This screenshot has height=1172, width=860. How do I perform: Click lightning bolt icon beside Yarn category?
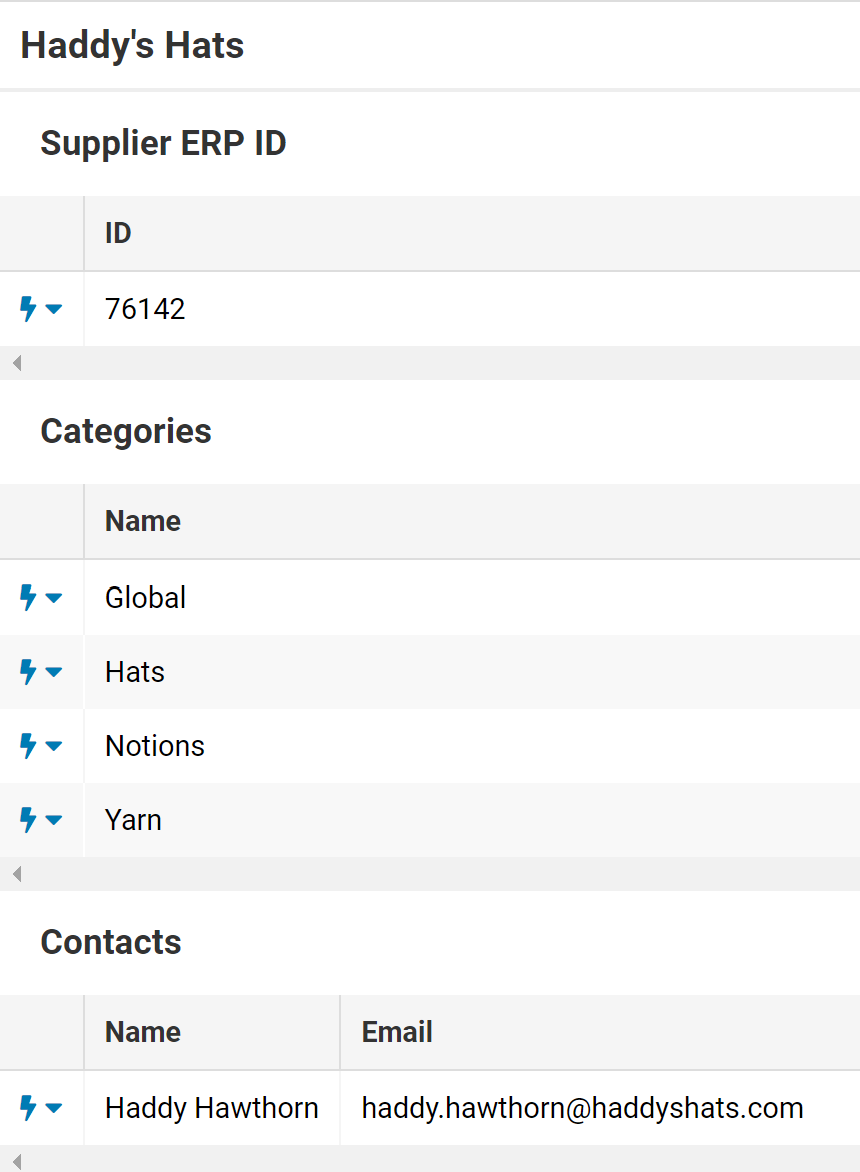28,819
